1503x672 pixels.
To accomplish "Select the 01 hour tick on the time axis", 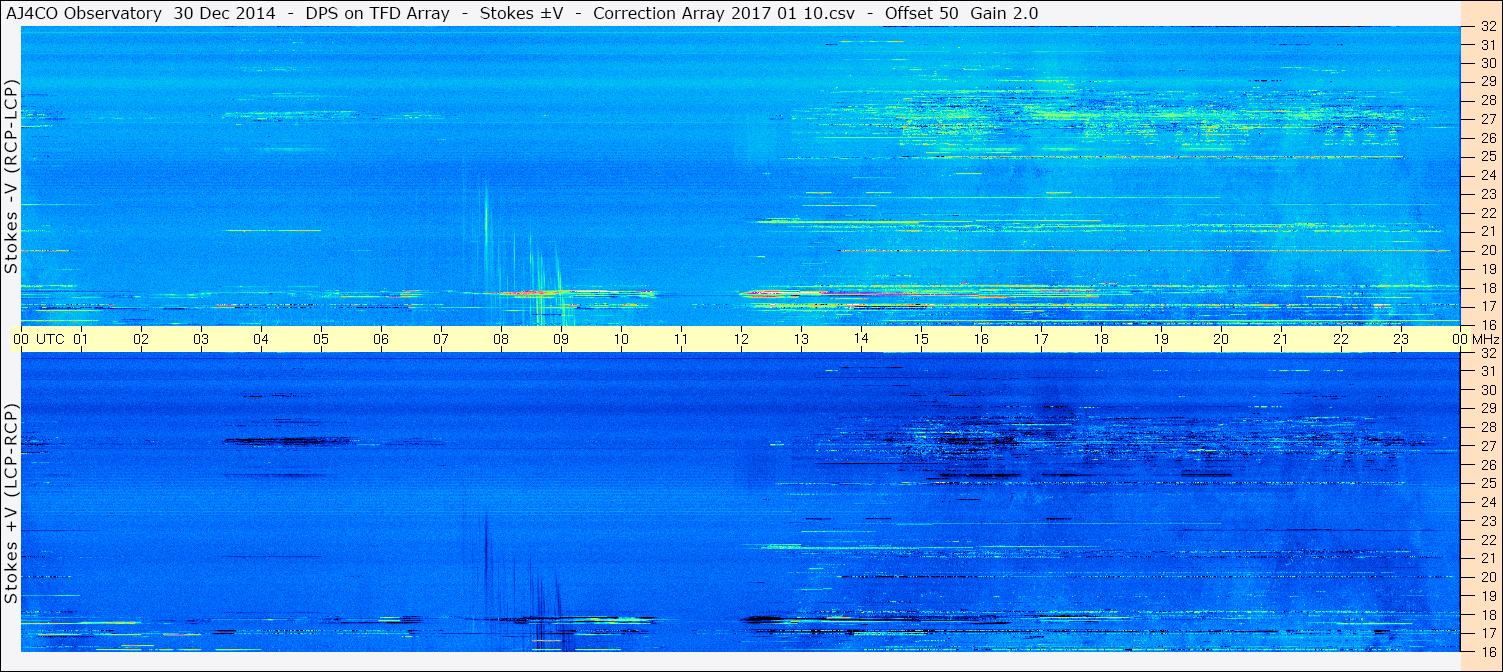I will coord(81,339).
